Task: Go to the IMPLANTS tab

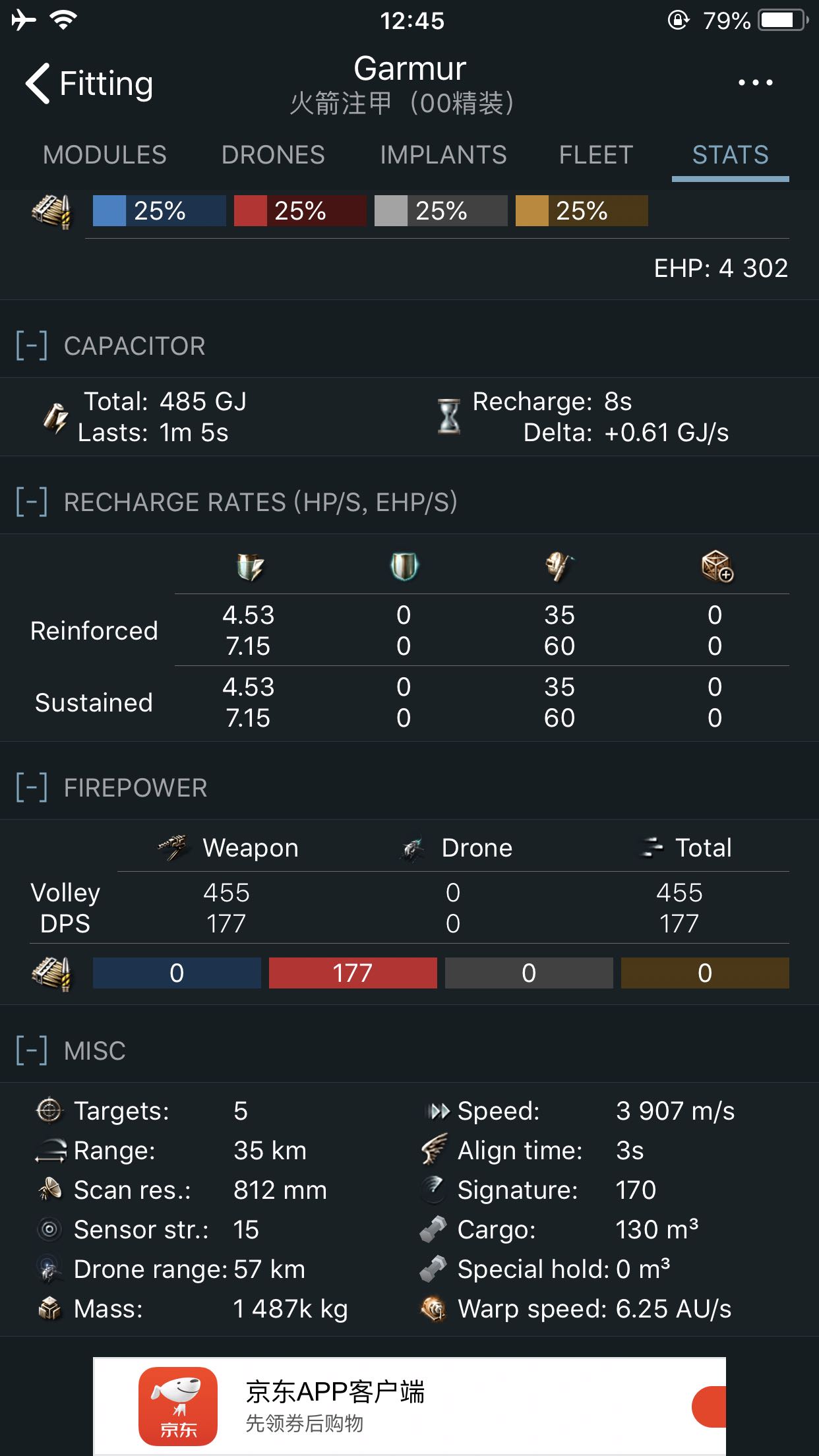Action: [x=443, y=155]
